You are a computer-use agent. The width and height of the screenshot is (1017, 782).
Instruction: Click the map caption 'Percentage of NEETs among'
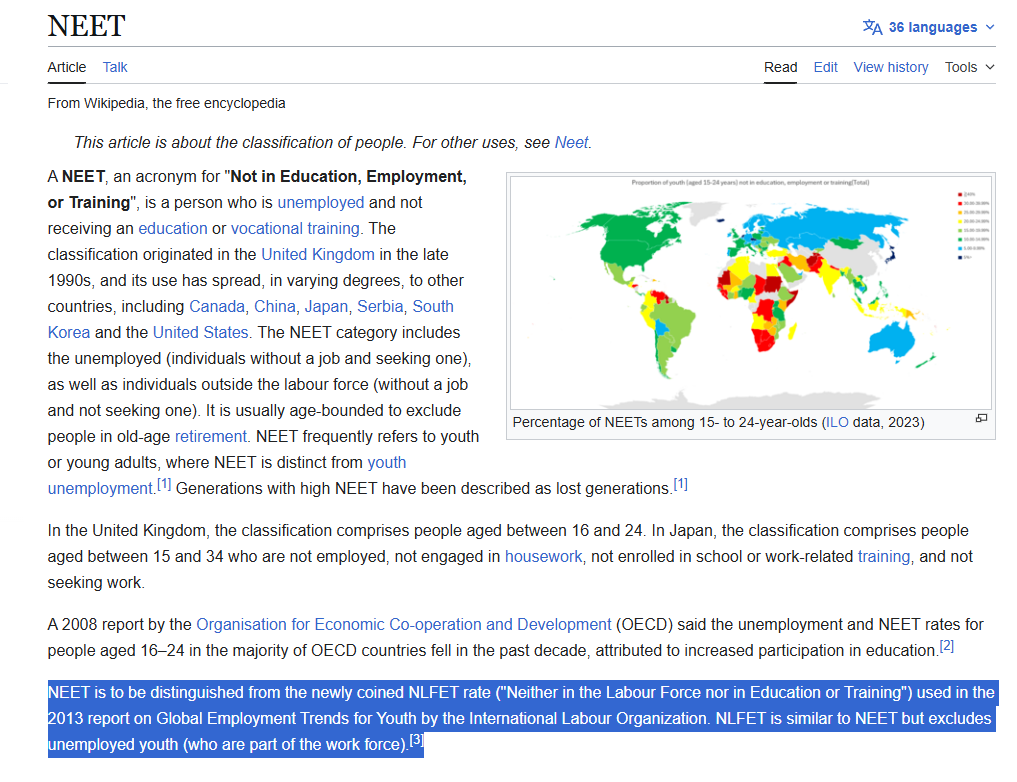pyautogui.click(x=603, y=423)
